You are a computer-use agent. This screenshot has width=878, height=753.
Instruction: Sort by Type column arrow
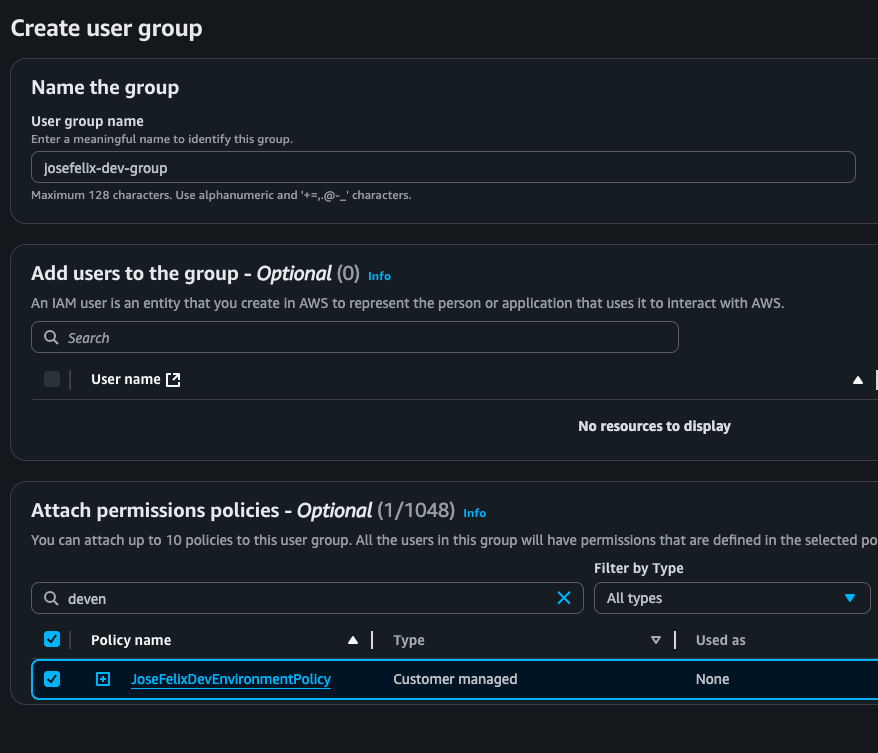[656, 640]
